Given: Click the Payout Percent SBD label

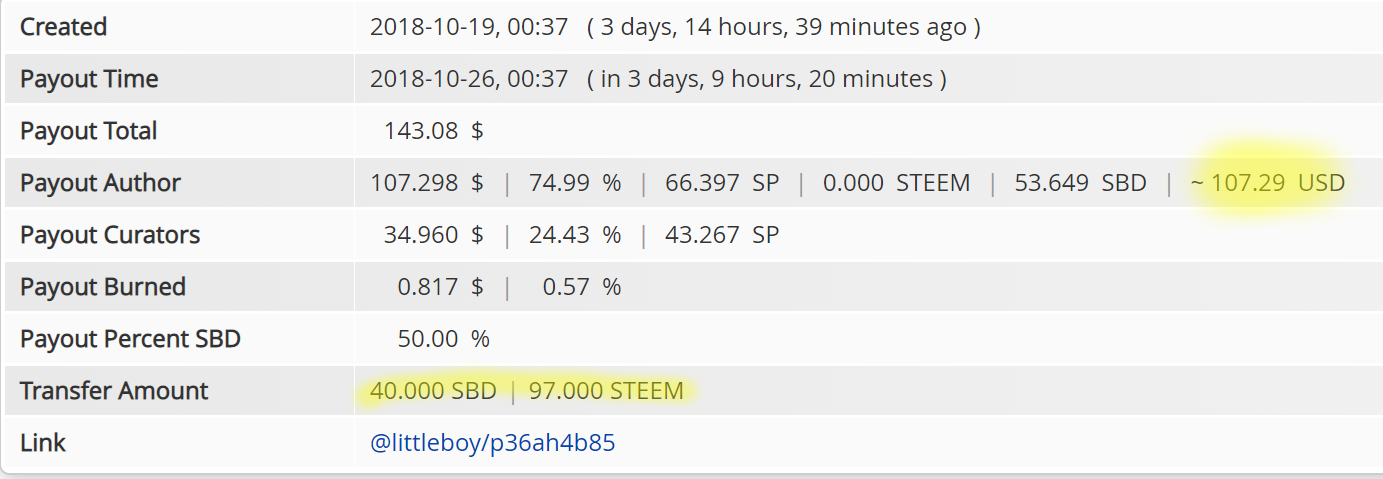Looking at the screenshot, I should coord(130,339).
